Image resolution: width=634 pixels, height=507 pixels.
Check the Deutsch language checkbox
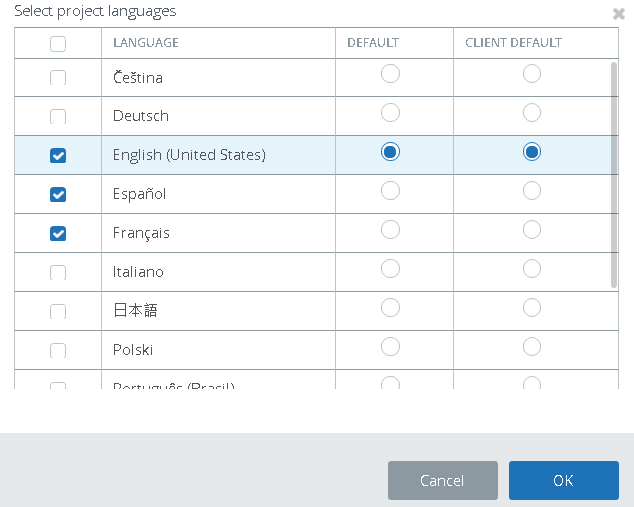pyautogui.click(x=58, y=117)
